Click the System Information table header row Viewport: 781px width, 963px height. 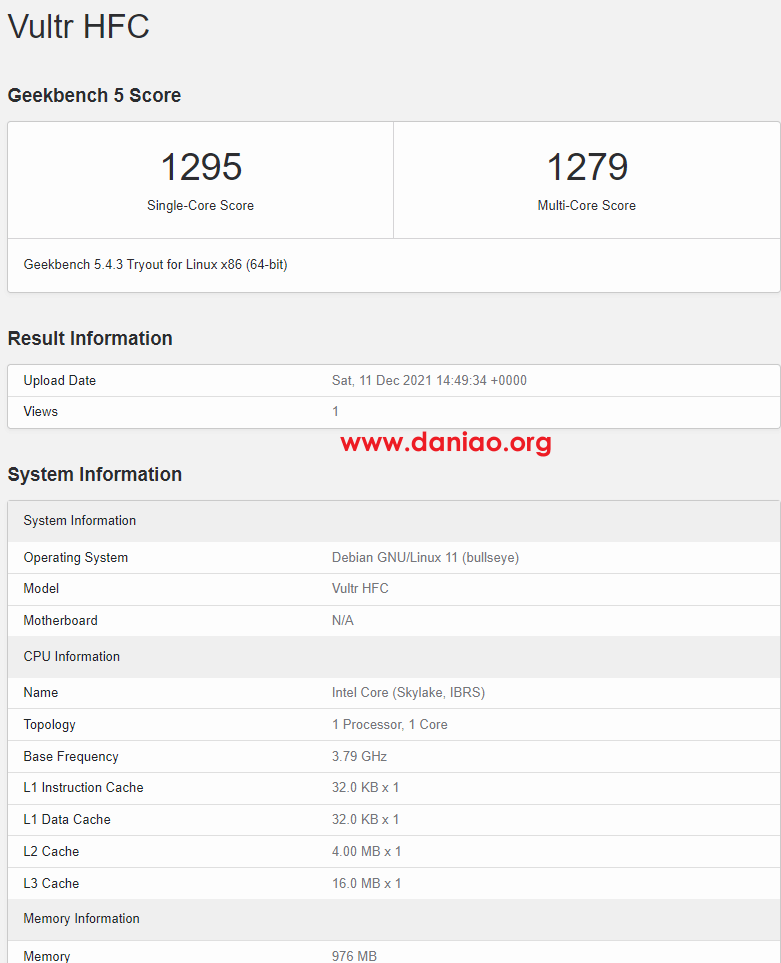394,521
